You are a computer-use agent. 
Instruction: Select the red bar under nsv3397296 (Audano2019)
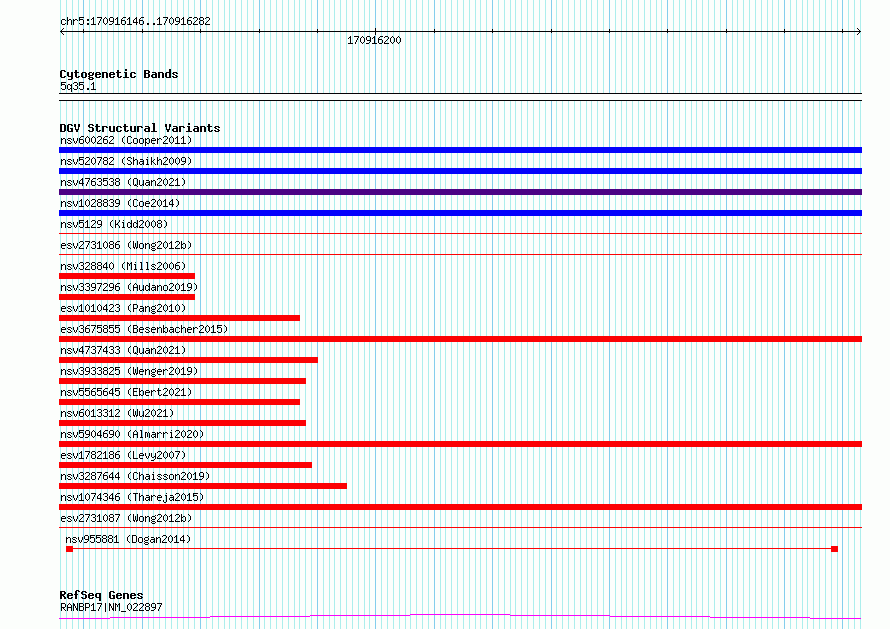click(127, 297)
